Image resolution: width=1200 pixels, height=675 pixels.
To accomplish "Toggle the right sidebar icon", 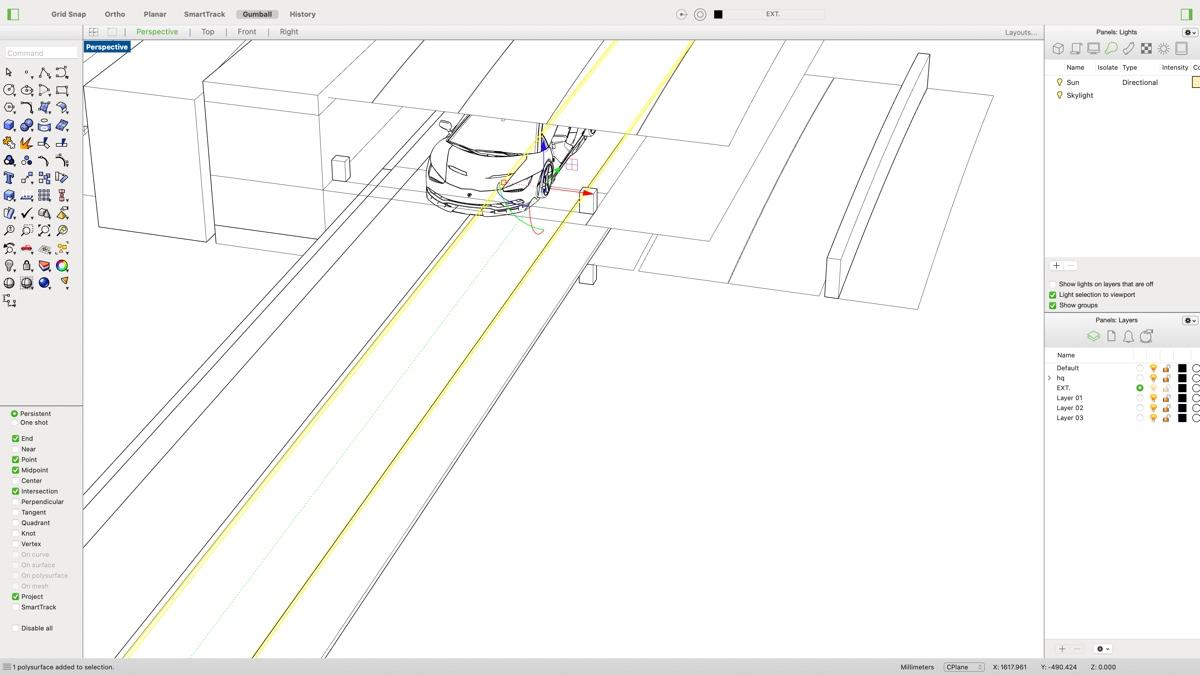I will point(1186,14).
